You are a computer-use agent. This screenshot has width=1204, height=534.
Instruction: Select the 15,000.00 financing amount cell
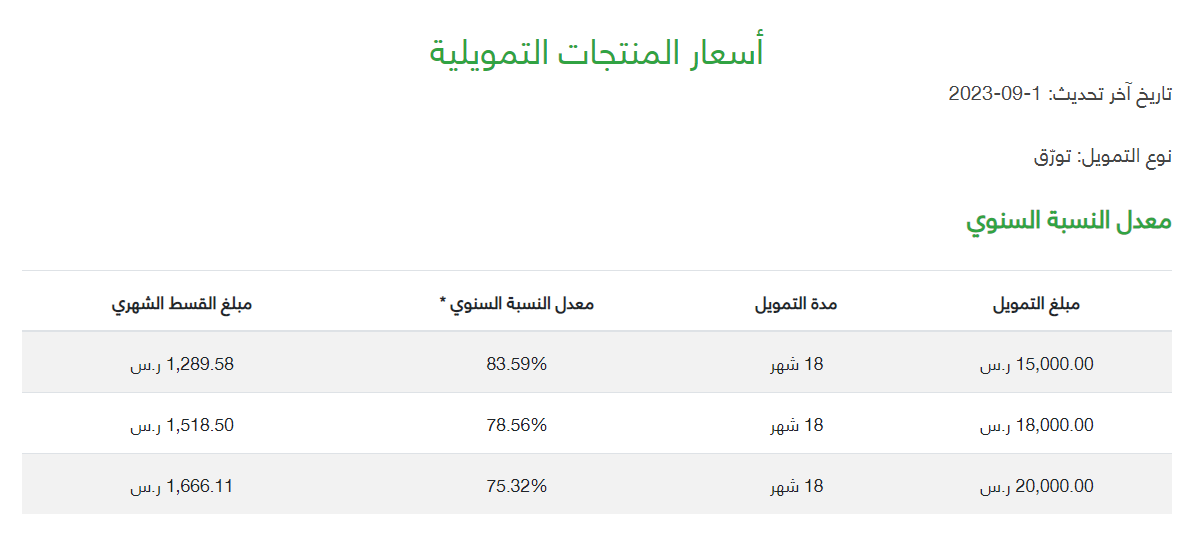pyautogui.click(x=1036, y=365)
